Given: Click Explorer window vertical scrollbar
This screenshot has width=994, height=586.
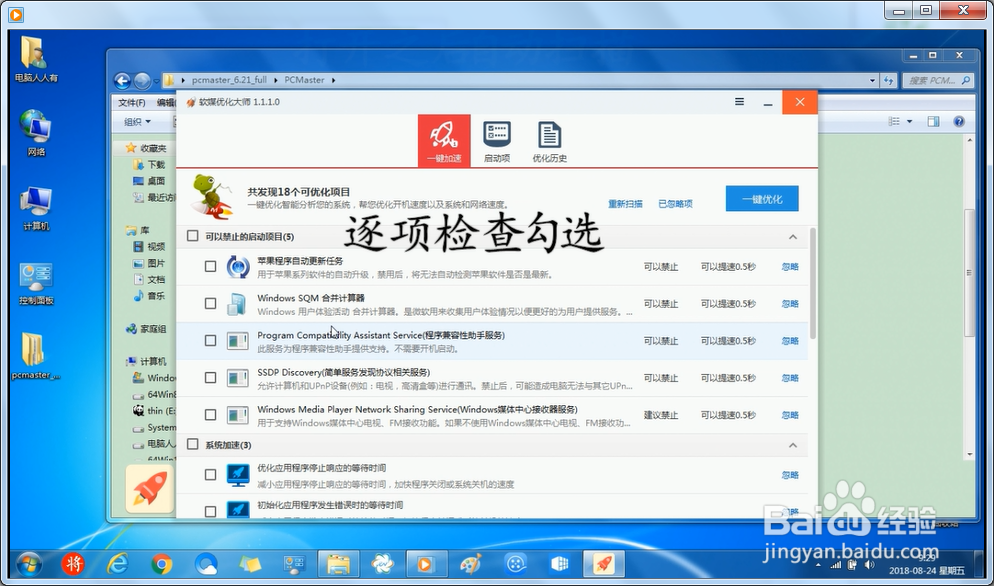Looking at the screenshot, I should click(x=969, y=273).
